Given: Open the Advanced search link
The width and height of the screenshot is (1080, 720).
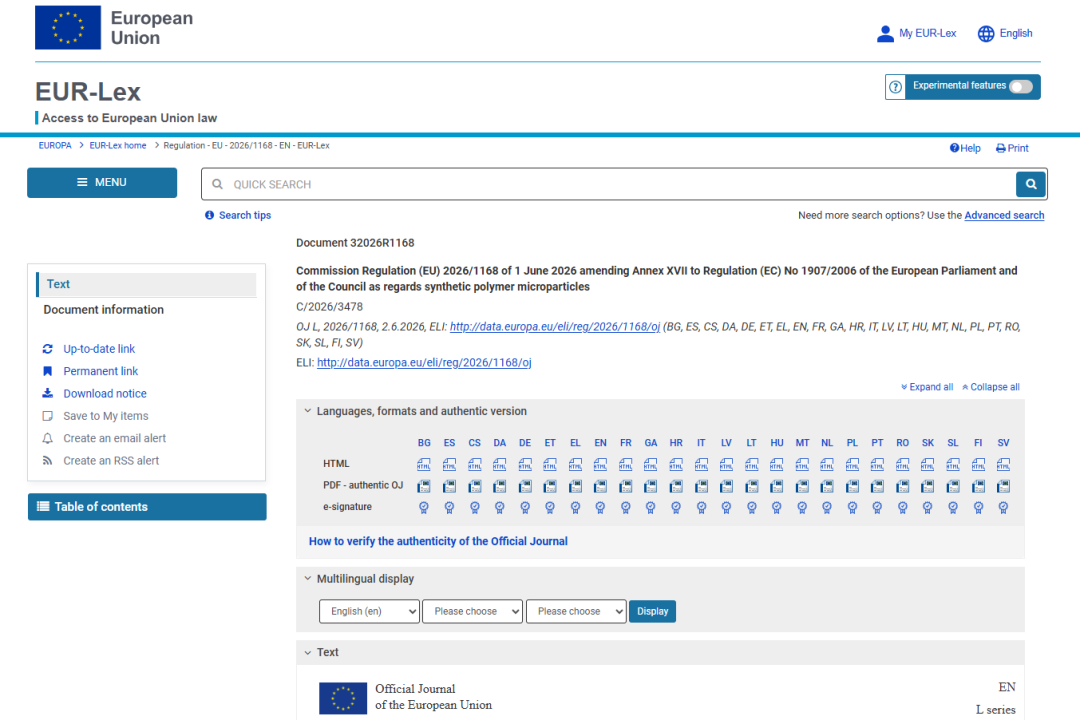Looking at the screenshot, I should [1004, 215].
